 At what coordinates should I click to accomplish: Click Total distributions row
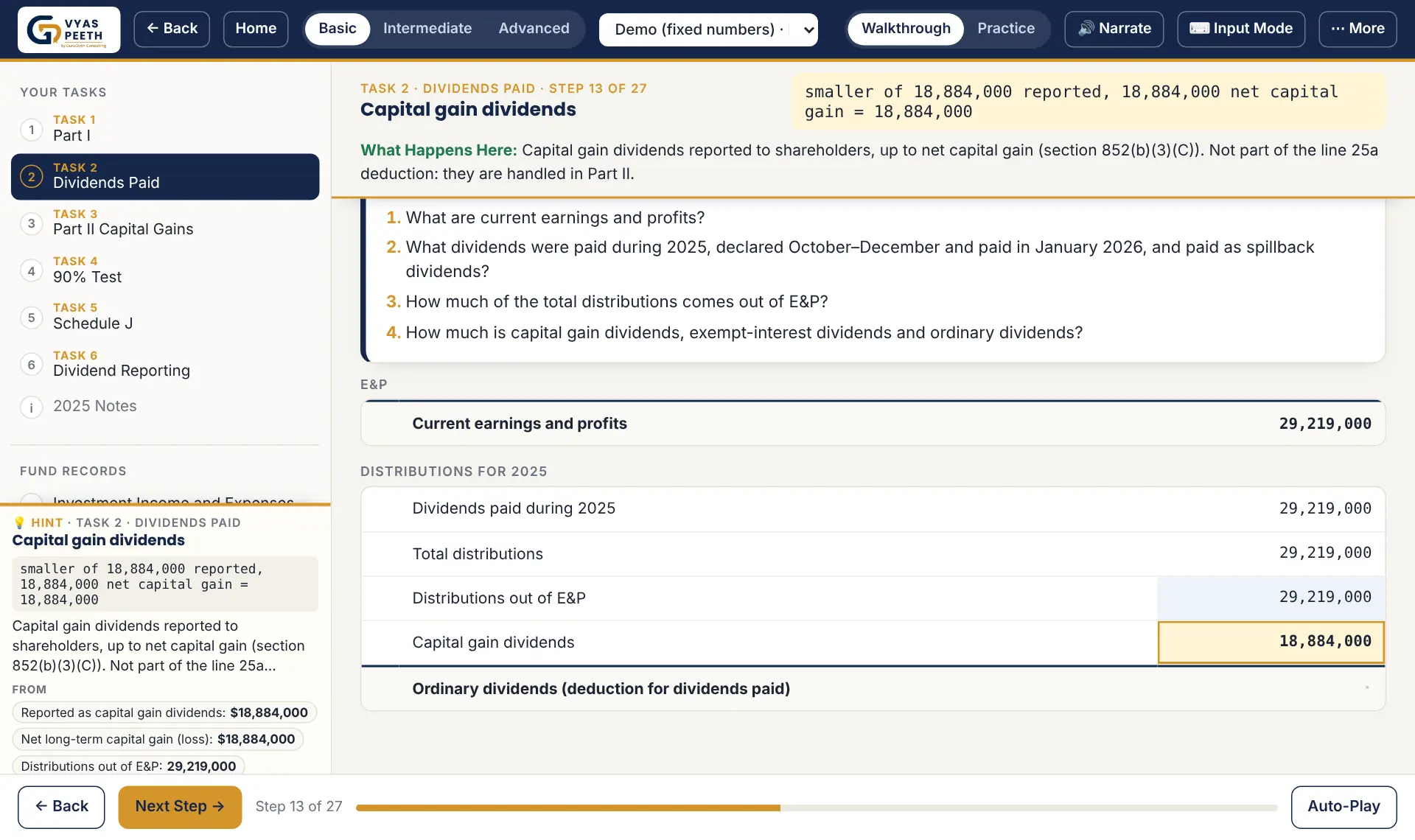873,553
